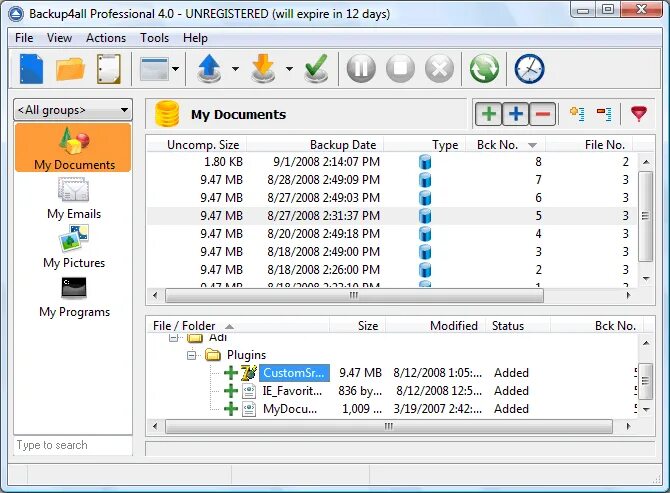Sort by Backup Date column header
670x493 pixels.
click(x=315, y=145)
